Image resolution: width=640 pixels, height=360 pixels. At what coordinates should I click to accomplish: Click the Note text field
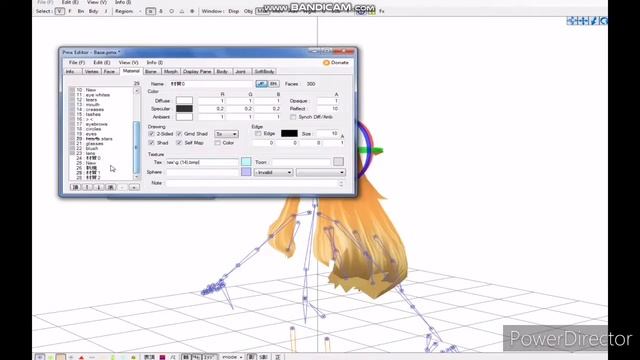coord(252,183)
